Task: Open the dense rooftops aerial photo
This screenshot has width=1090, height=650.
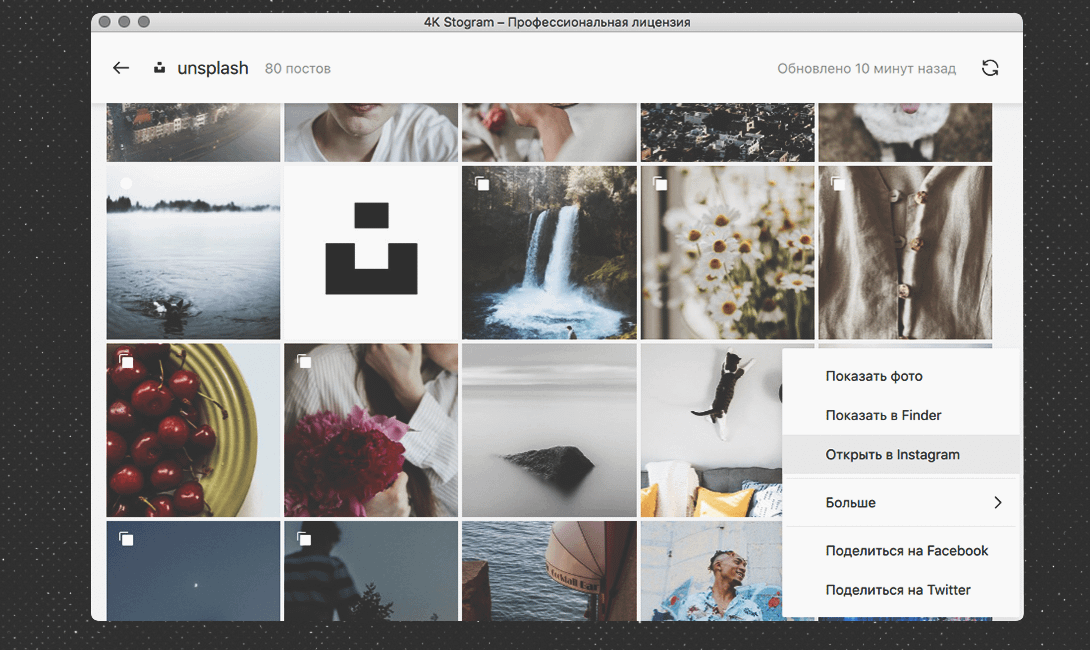Action: pos(727,132)
